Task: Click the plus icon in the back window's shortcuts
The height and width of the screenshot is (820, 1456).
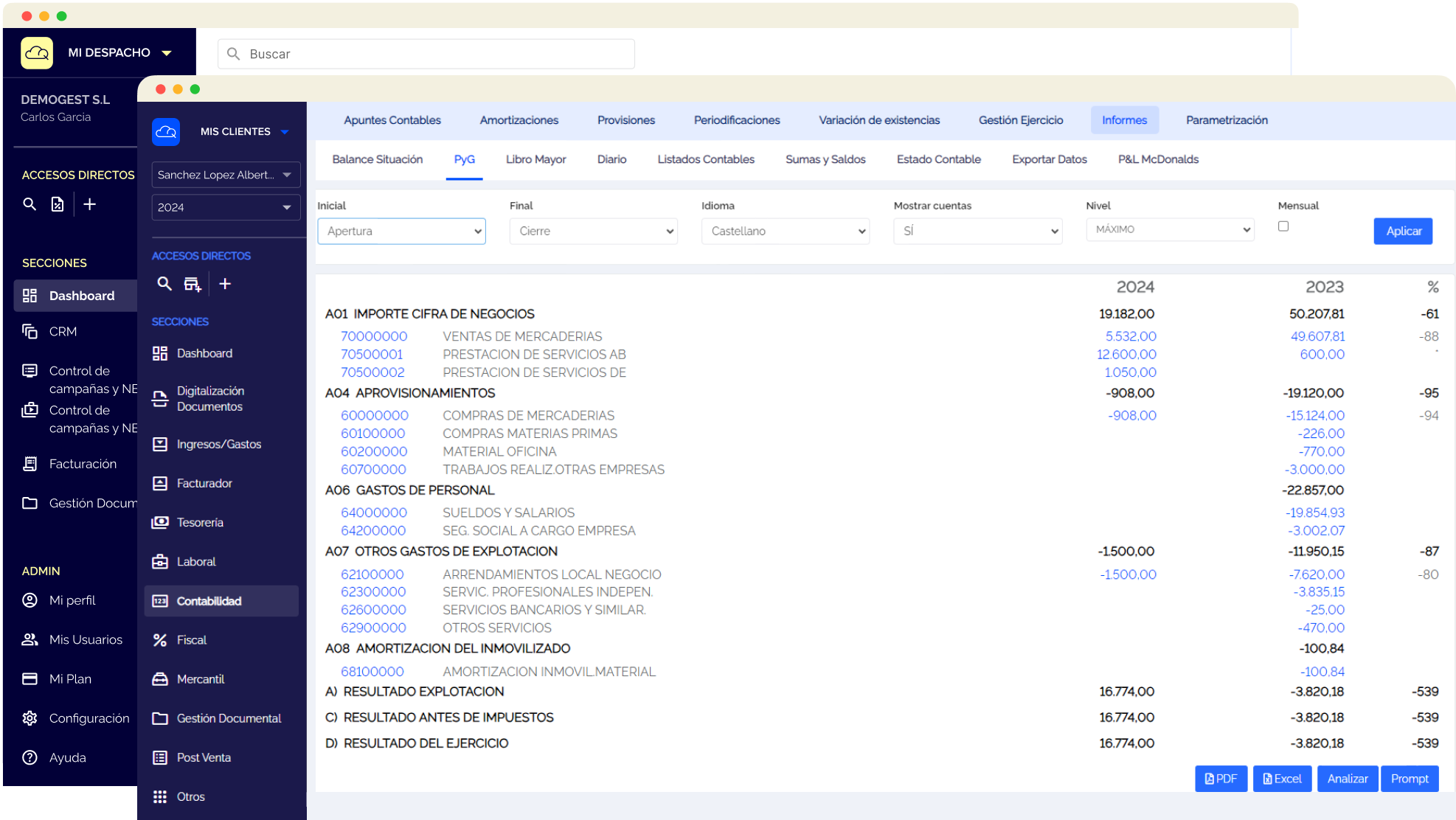Action: 89,204
